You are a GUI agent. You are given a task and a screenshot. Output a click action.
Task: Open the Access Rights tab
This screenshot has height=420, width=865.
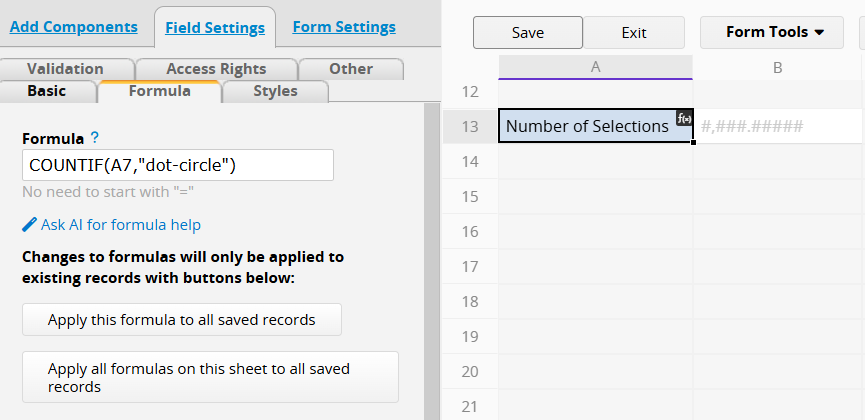(216, 69)
